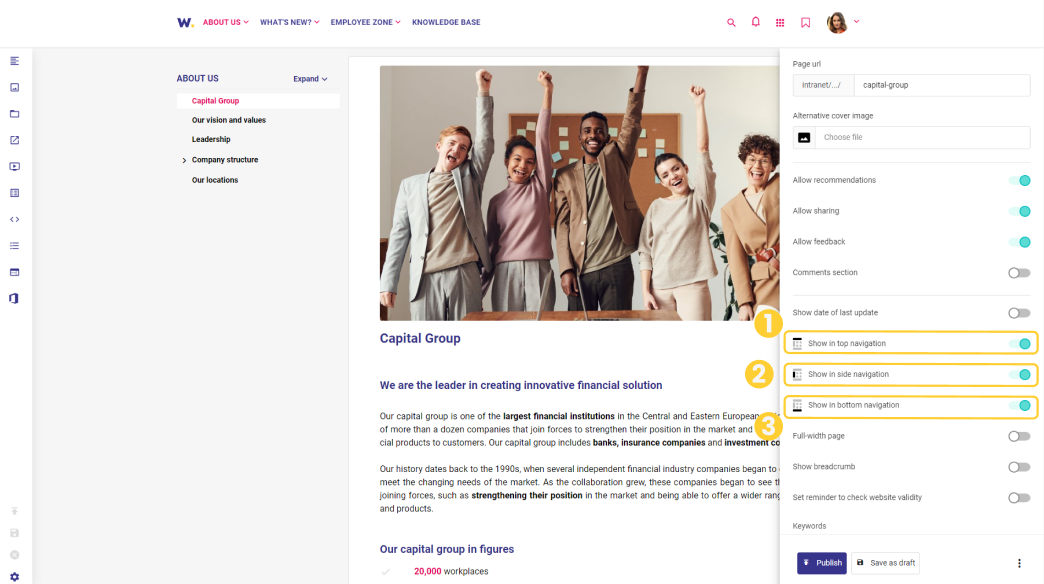The width and height of the screenshot is (1044, 584).
Task: Turn off Show in bottom navigation
Action: point(1019,405)
